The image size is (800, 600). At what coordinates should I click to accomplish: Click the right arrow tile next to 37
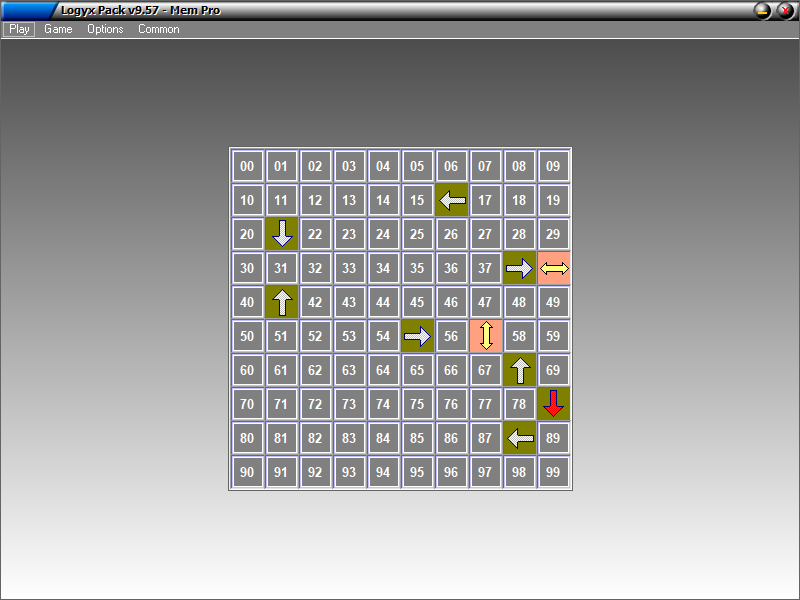tap(519, 268)
